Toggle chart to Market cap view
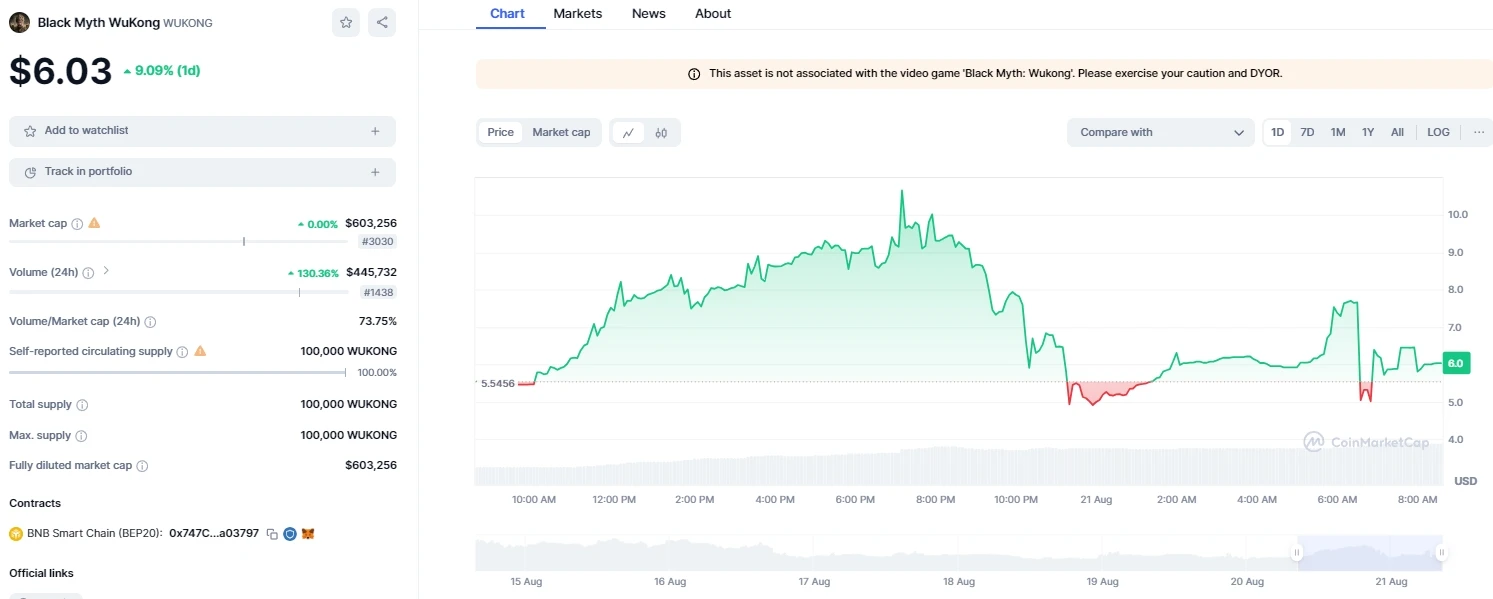Viewport: 1493px width, 599px height. point(561,133)
